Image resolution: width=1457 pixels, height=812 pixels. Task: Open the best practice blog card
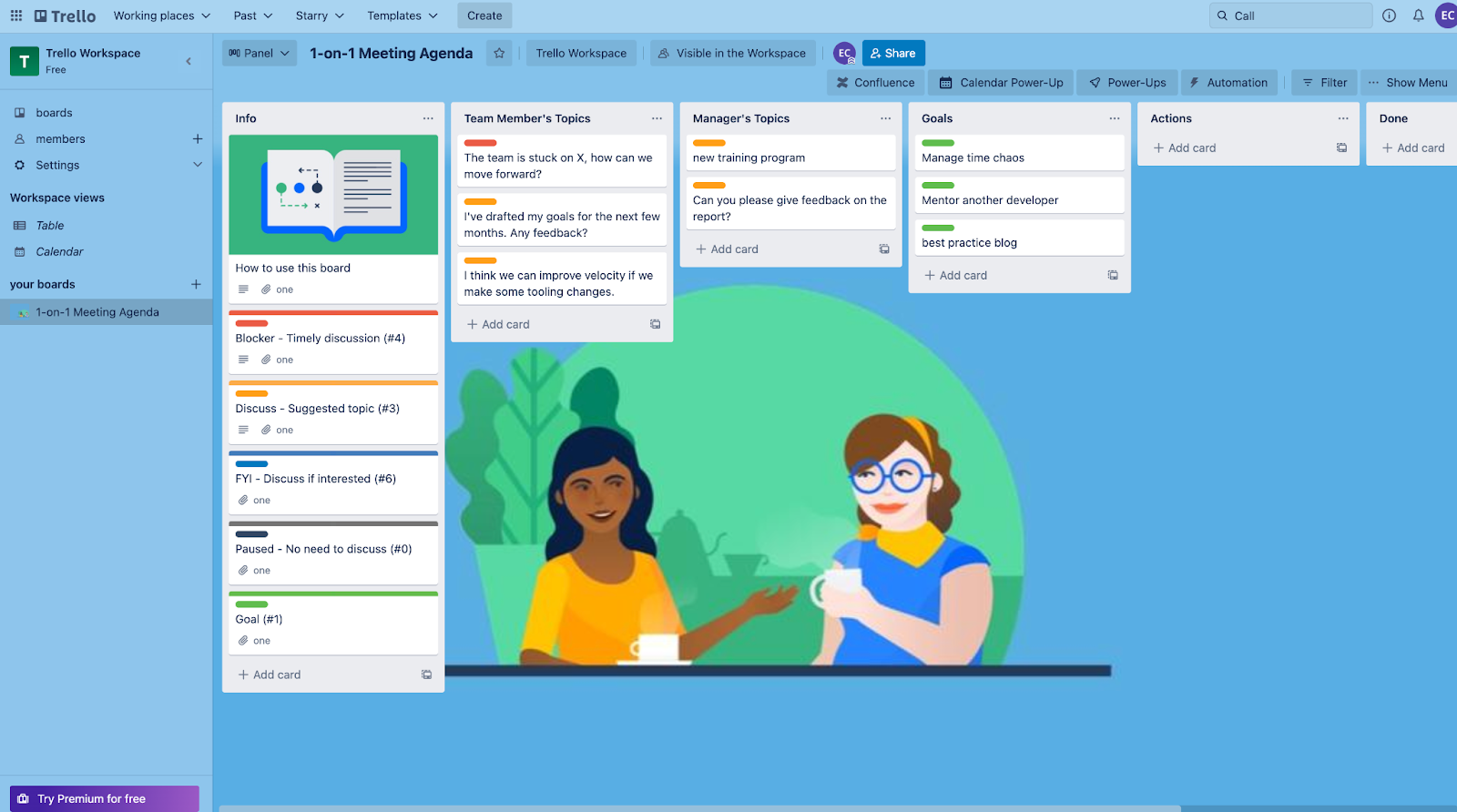[x=1020, y=239]
